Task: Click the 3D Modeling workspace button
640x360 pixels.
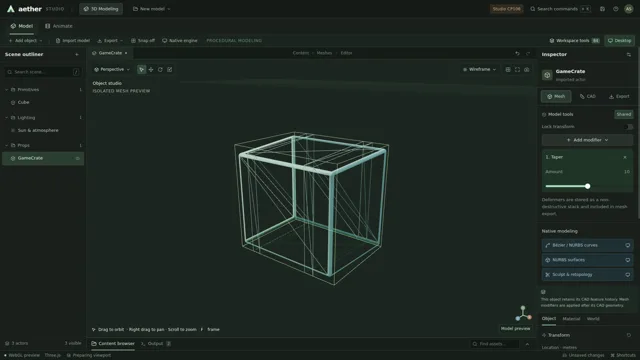Action: point(101,9)
